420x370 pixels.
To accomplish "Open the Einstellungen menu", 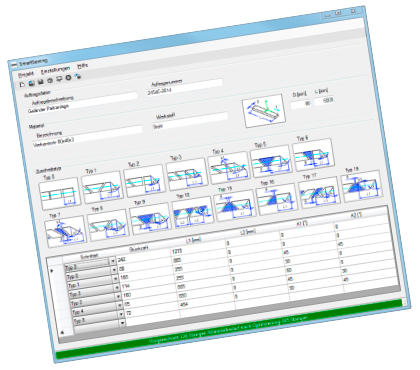I will click(x=56, y=70).
